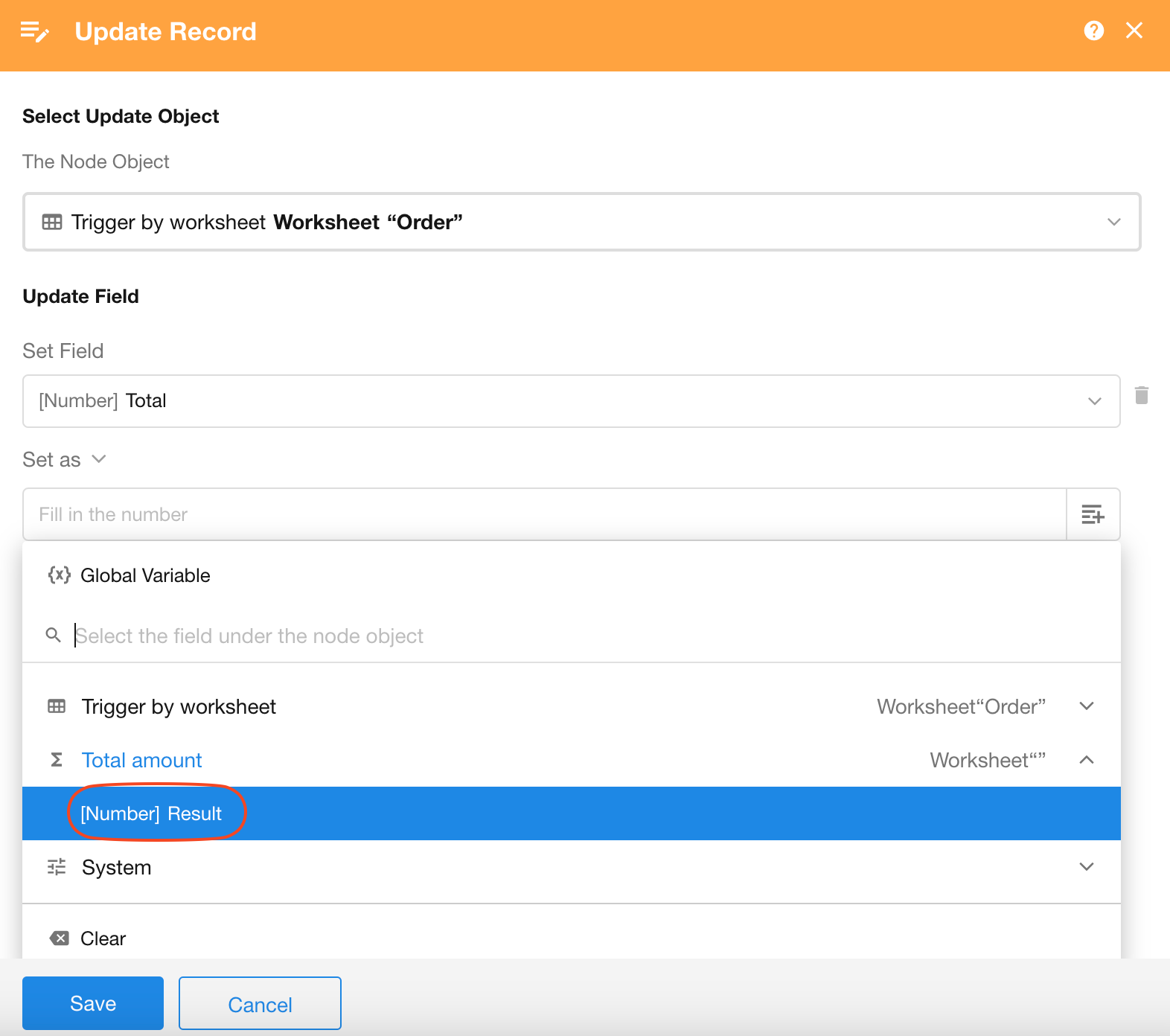1170x1036 pixels.
Task: Delete the Total field with trash icon
Action: pos(1141,395)
